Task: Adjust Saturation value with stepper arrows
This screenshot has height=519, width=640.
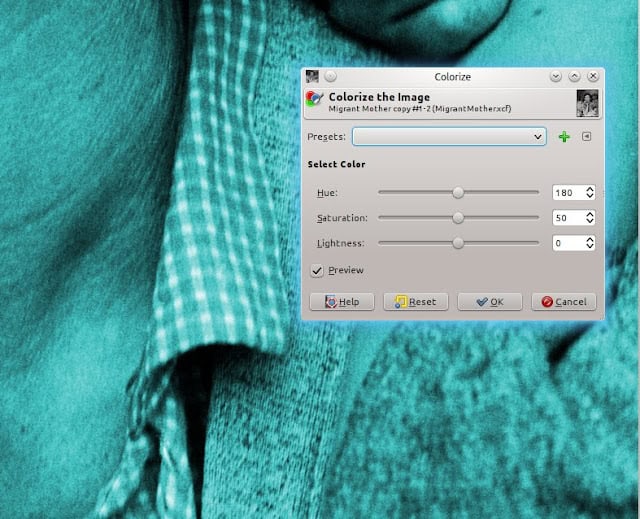Action: tap(589, 218)
